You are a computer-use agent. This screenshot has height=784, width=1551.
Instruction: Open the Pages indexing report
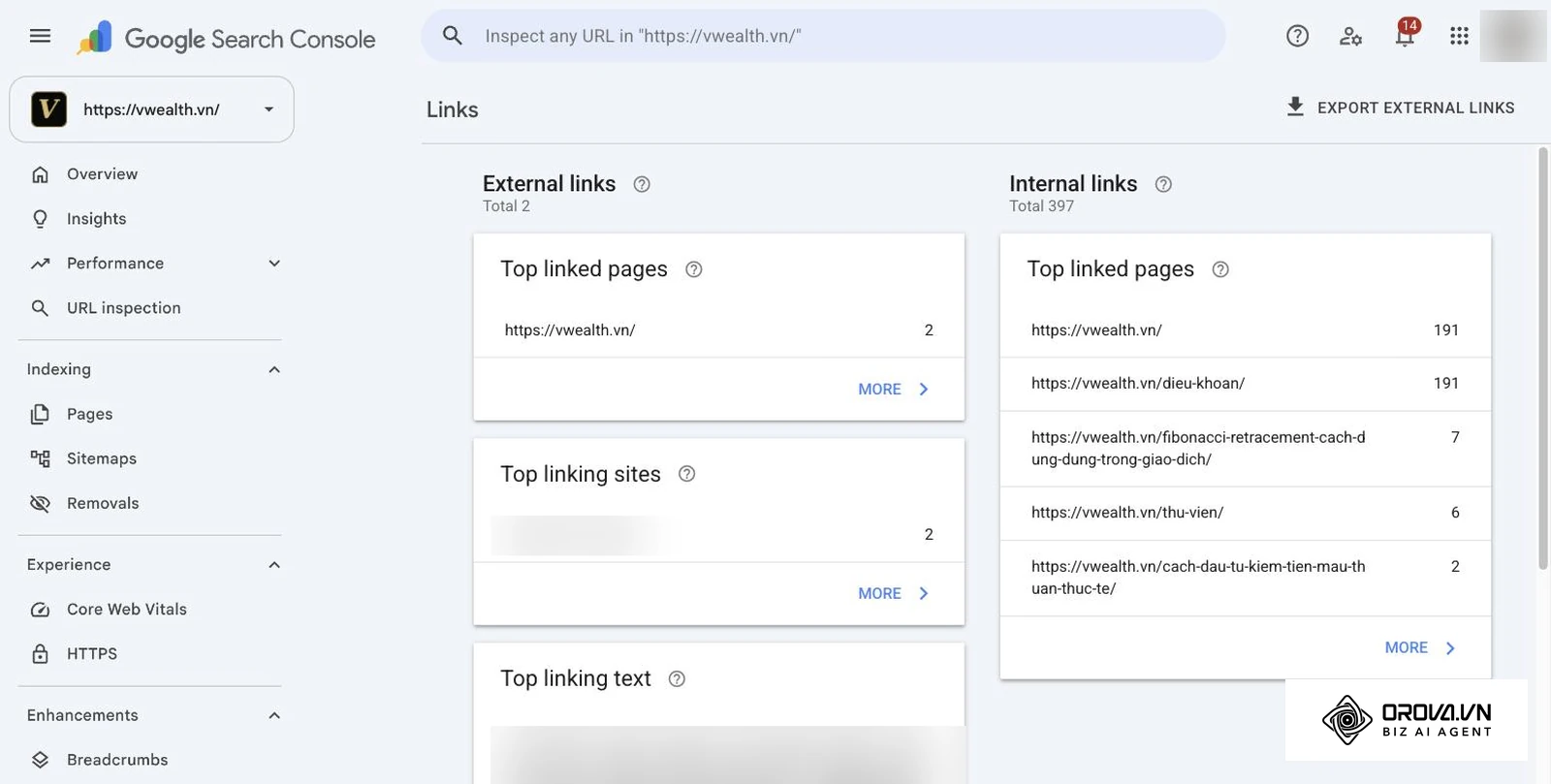[x=89, y=415]
